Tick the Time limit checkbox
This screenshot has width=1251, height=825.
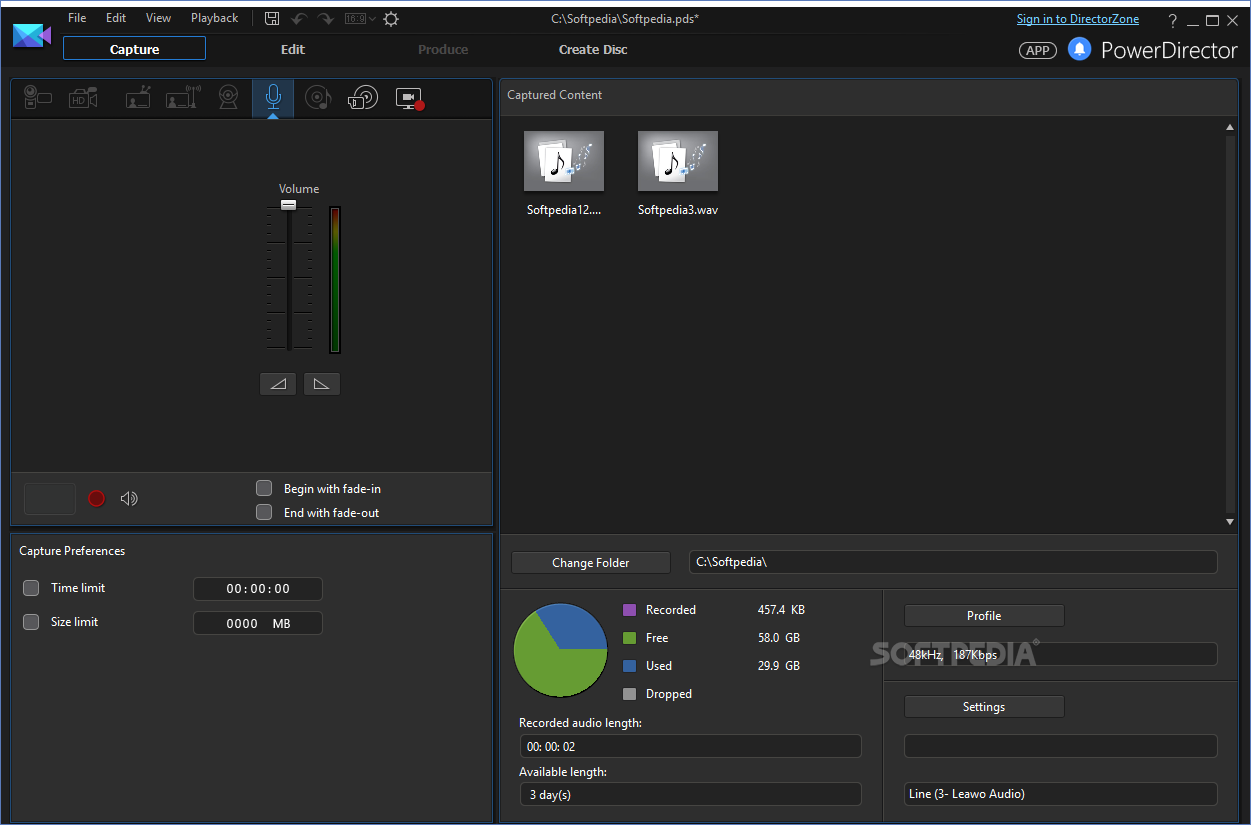click(x=31, y=588)
